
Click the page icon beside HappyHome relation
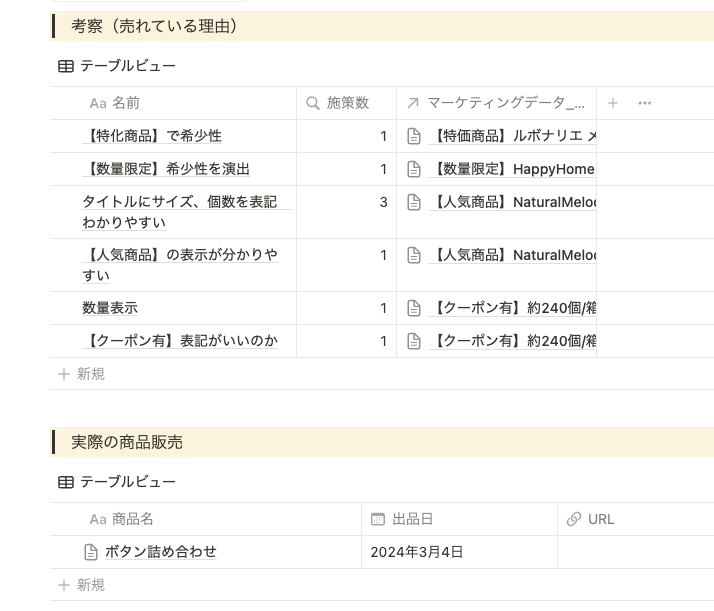click(413, 169)
